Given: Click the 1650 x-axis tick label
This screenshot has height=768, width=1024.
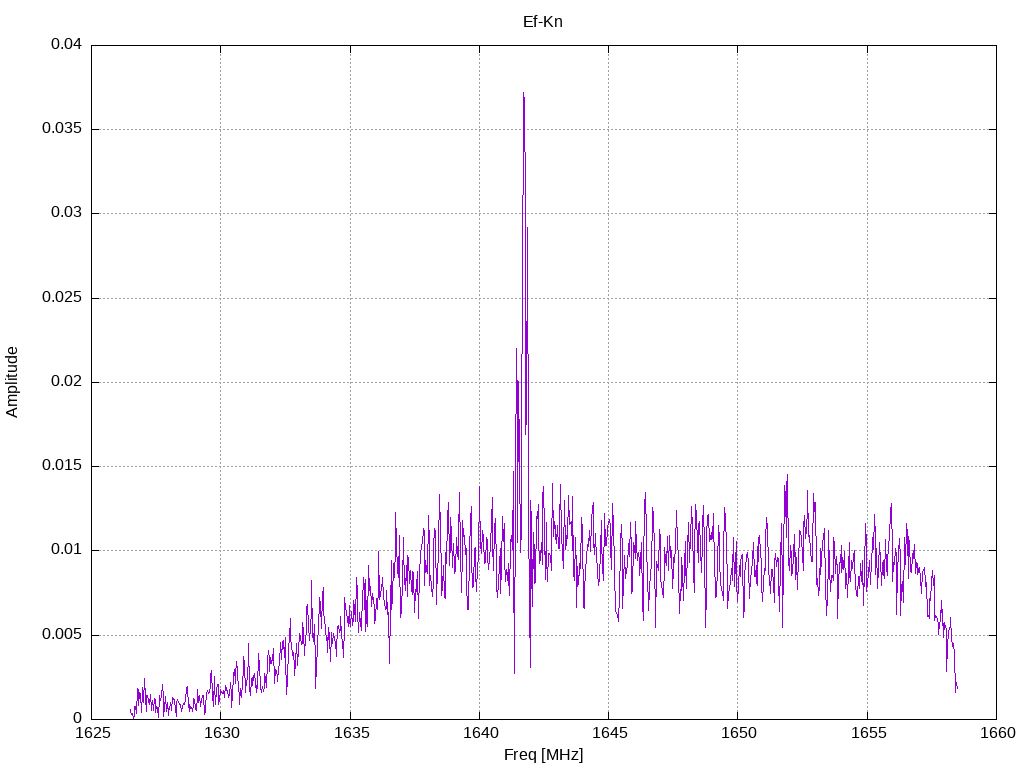Looking at the screenshot, I should tap(737, 734).
